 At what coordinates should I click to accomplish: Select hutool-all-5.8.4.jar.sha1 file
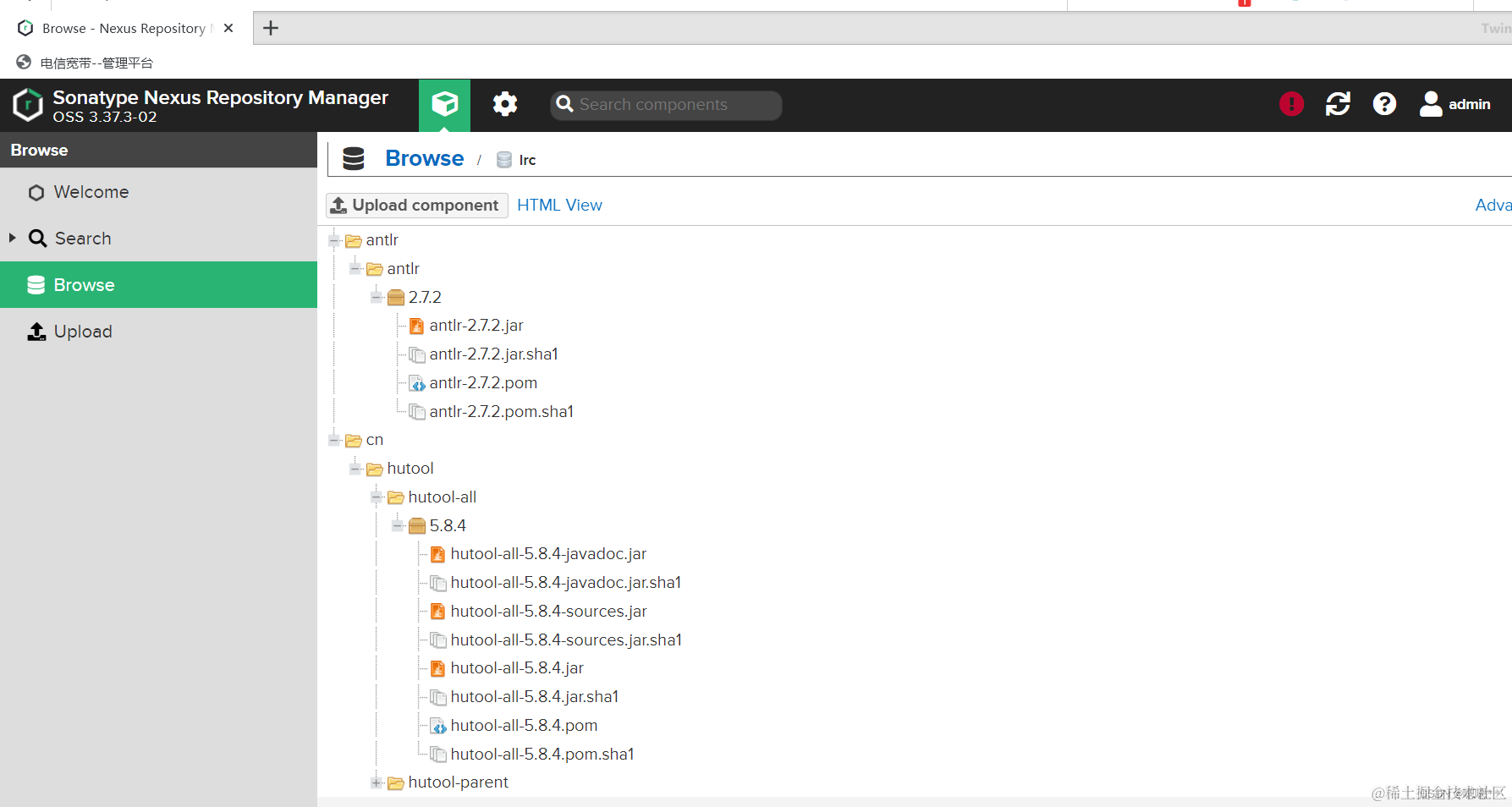tap(535, 697)
